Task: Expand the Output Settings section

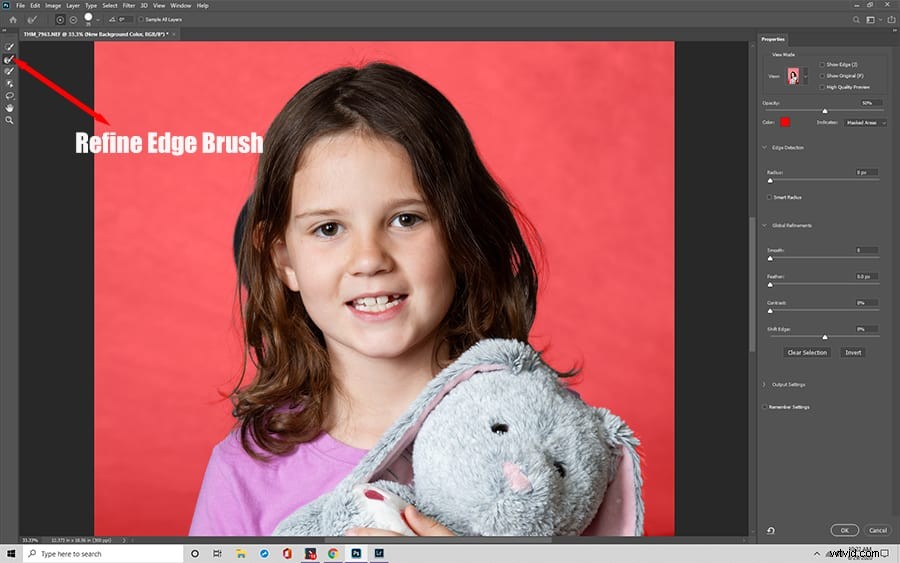Action: [x=765, y=385]
